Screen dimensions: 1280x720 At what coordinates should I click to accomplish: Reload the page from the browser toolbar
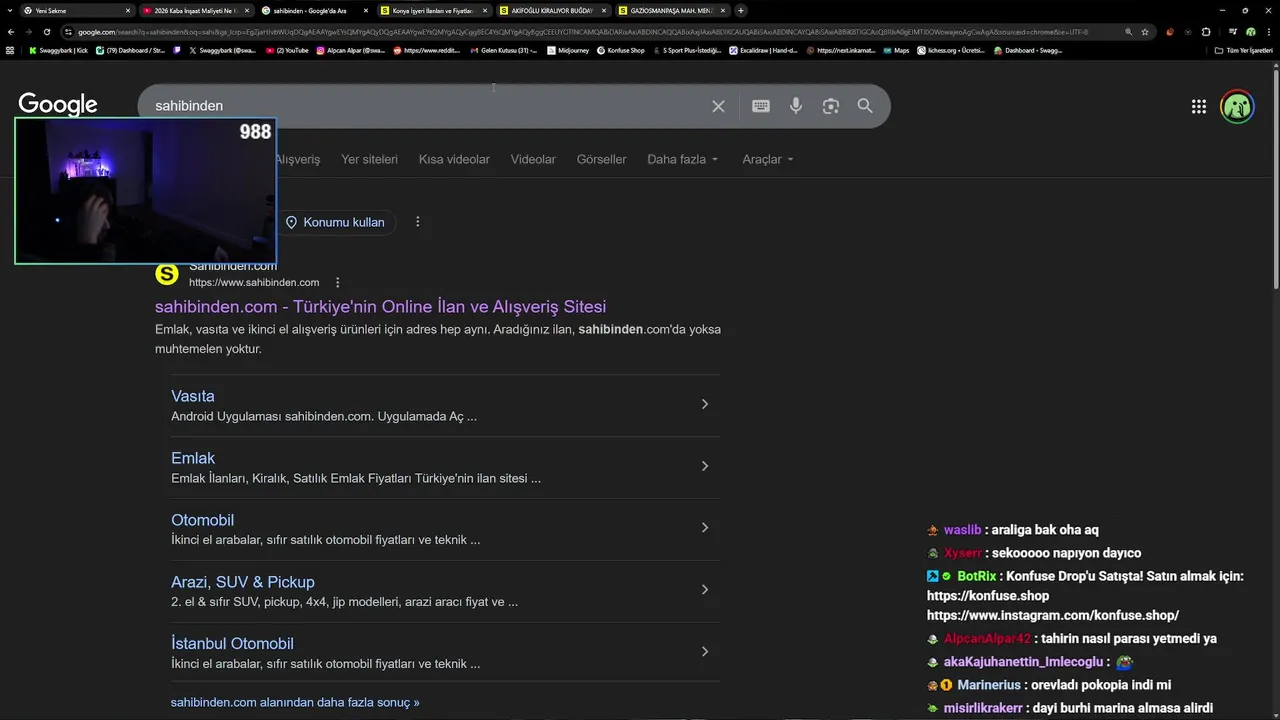click(46, 32)
